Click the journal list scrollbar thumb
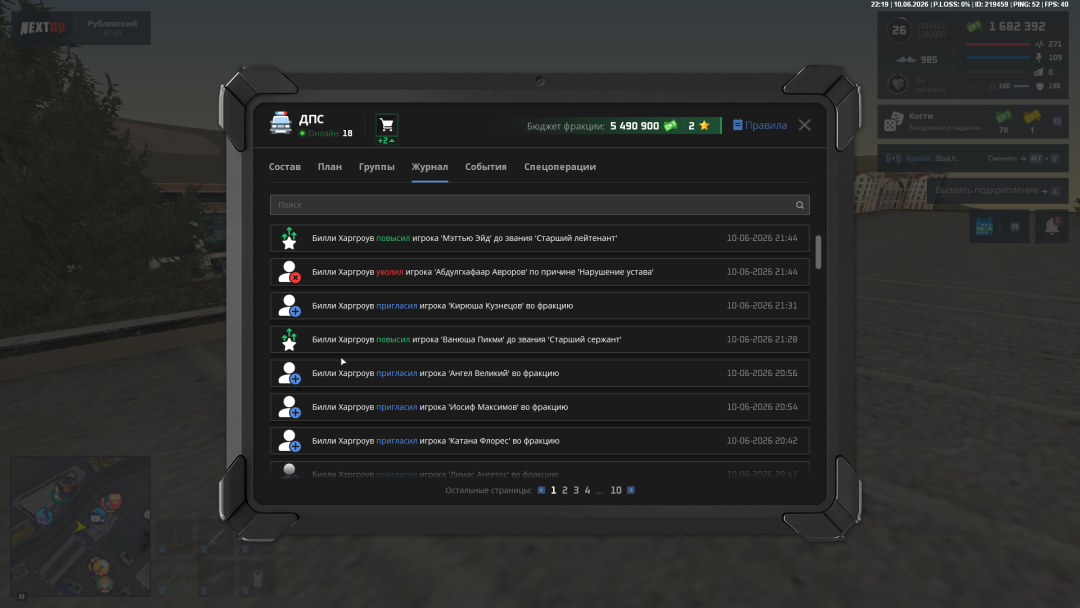This screenshot has width=1080, height=608. [x=818, y=252]
